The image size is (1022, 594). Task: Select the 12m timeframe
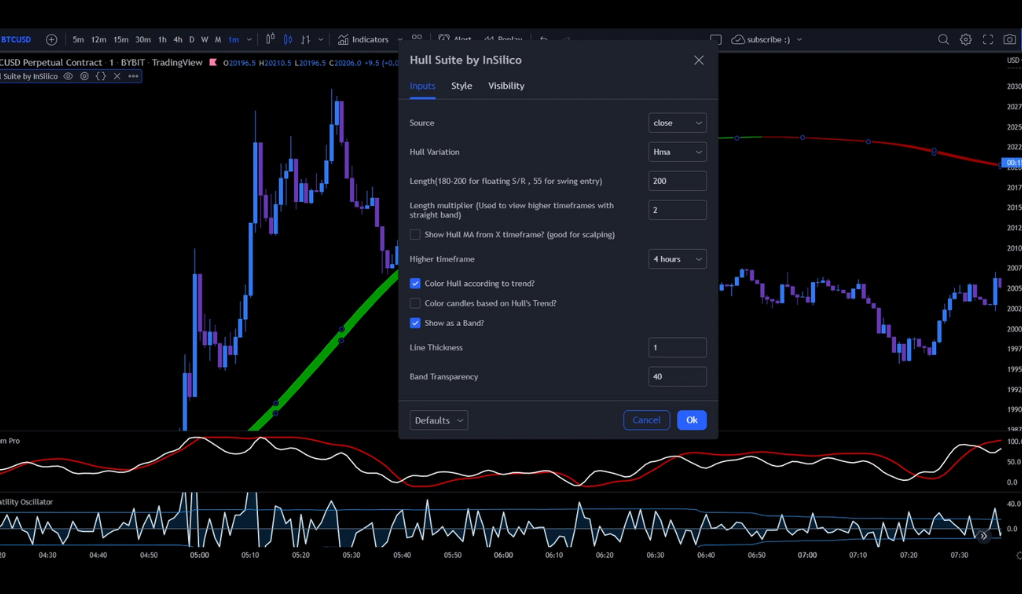(x=98, y=40)
